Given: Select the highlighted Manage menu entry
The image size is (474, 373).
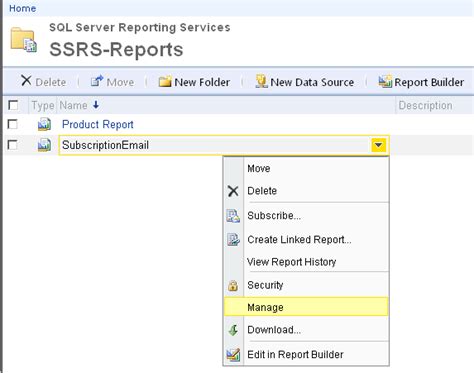Looking at the screenshot, I should click(306, 307).
